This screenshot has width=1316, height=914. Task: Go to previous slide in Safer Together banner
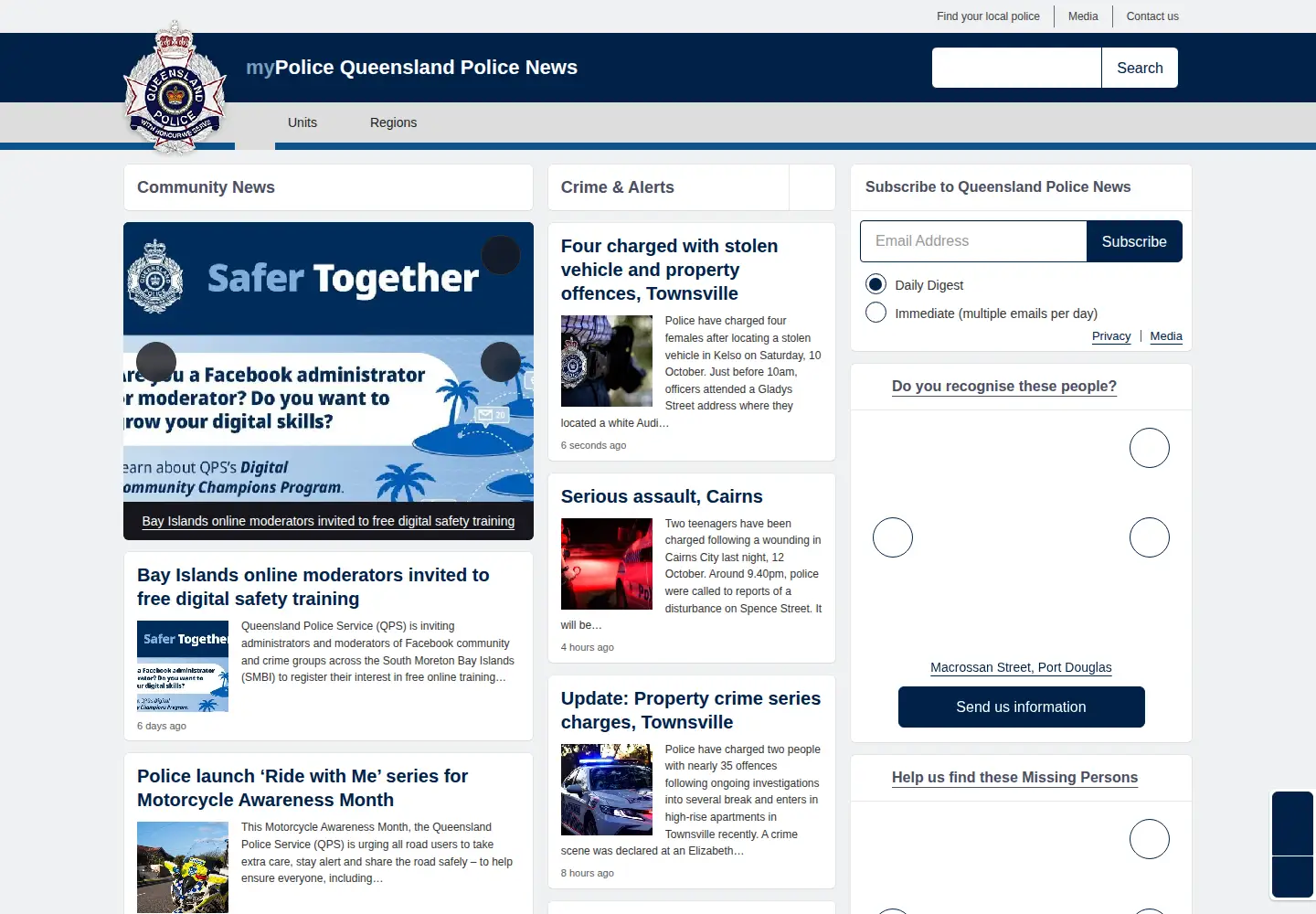156,362
